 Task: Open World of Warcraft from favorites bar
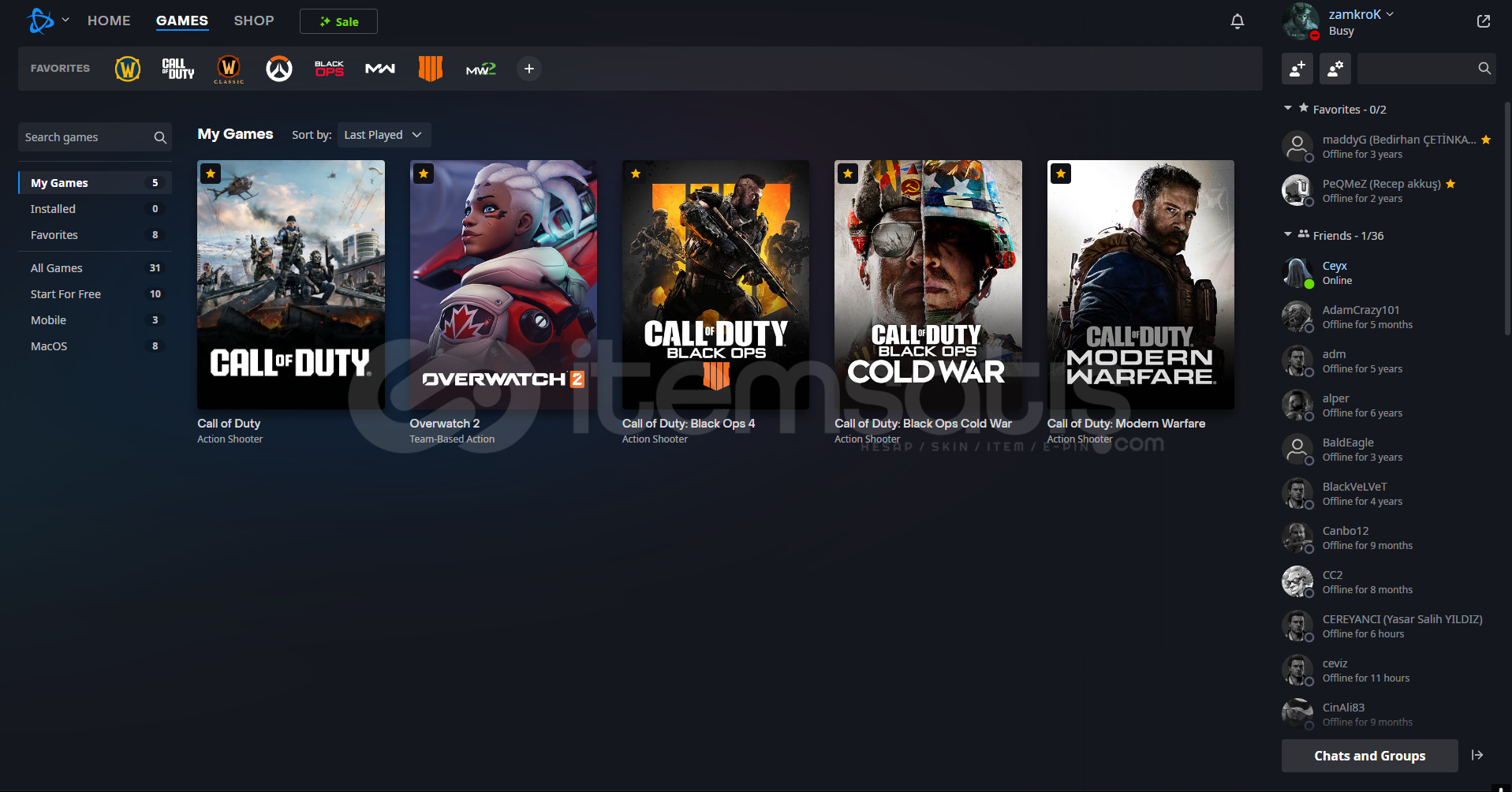128,69
